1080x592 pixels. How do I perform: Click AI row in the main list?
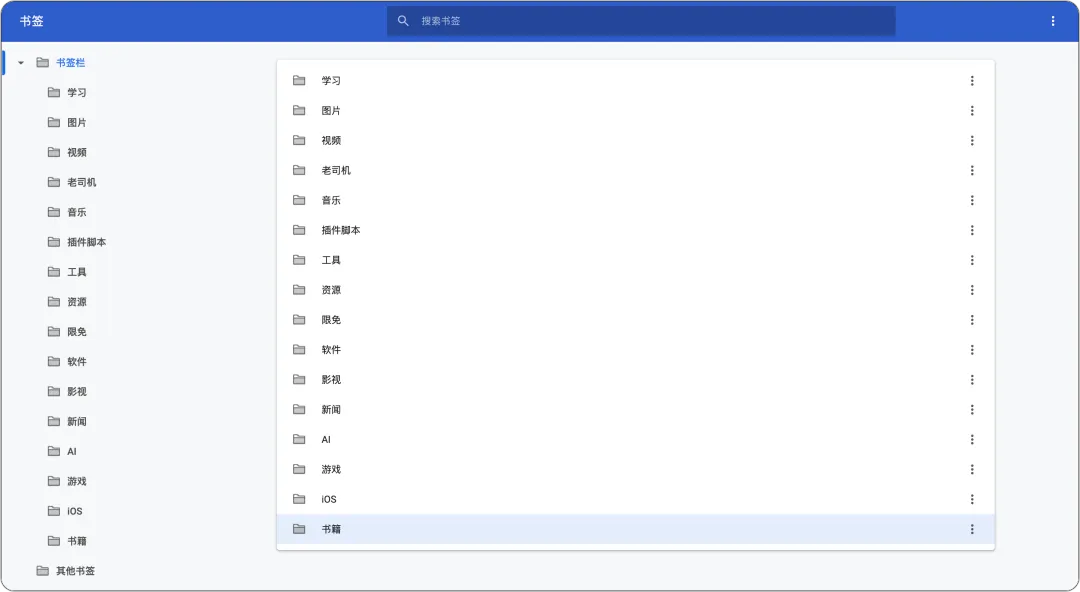coord(635,440)
